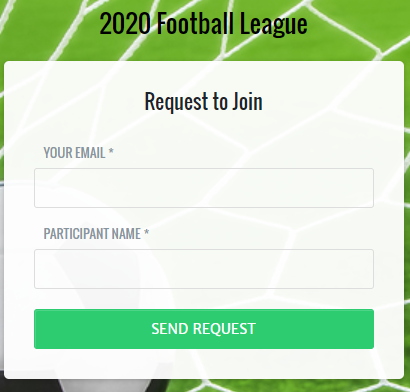Click inside the Your Email input field
The width and height of the screenshot is (410, 392).
tap(204, 188)
